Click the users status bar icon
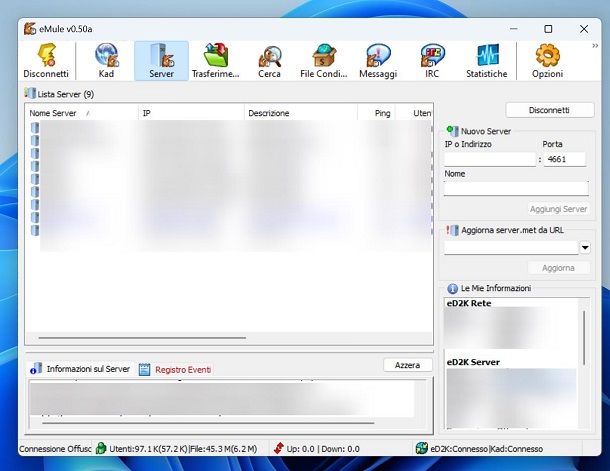Screen dimensions: 610x471 (101, 448)
